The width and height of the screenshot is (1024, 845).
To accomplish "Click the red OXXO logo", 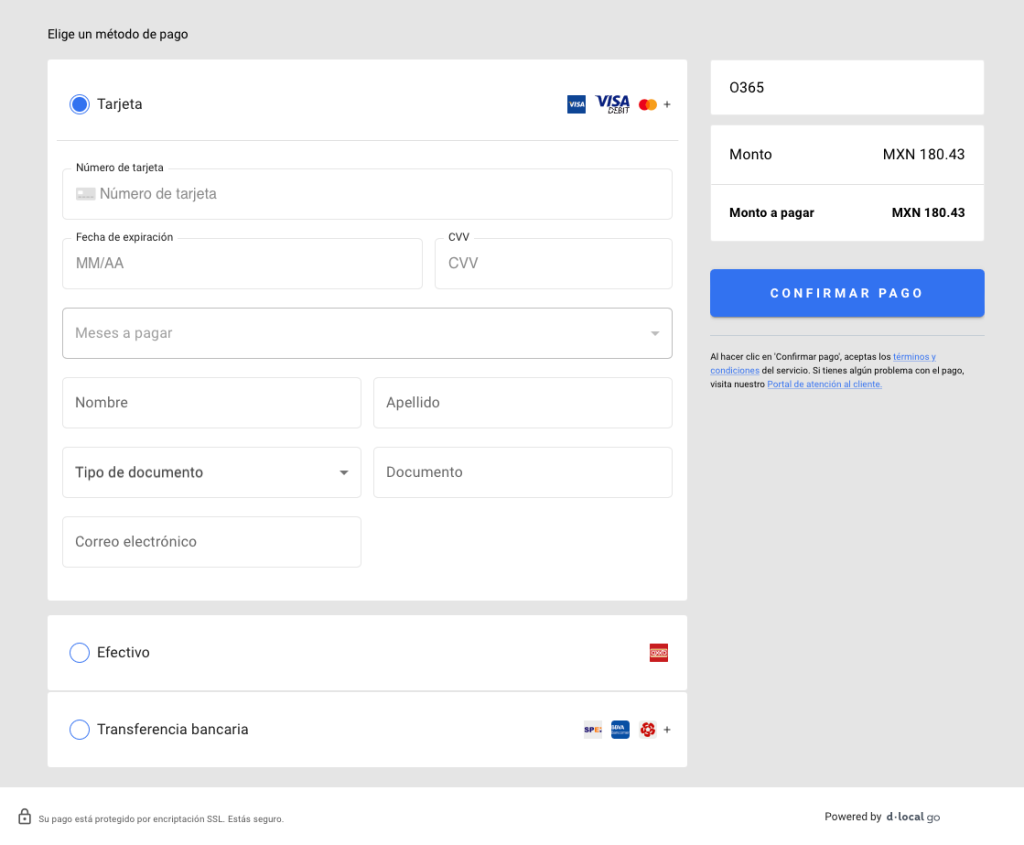I will [x=658, y=653].
